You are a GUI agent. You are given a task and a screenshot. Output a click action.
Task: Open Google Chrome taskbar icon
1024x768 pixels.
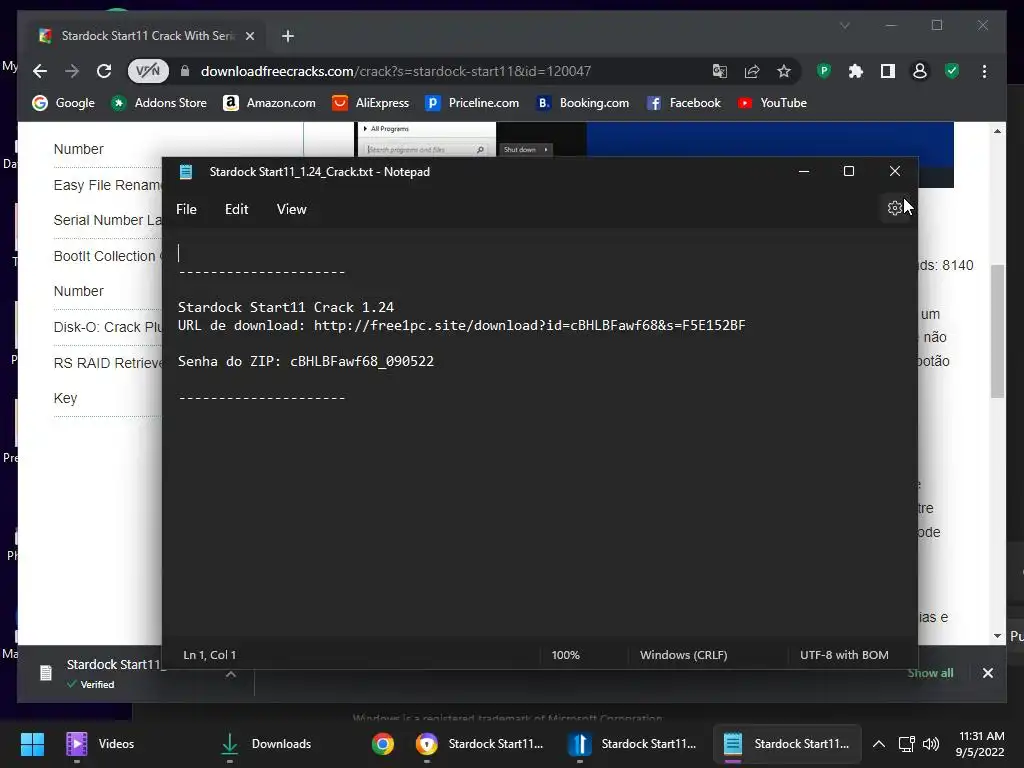[x=383, y=744]
